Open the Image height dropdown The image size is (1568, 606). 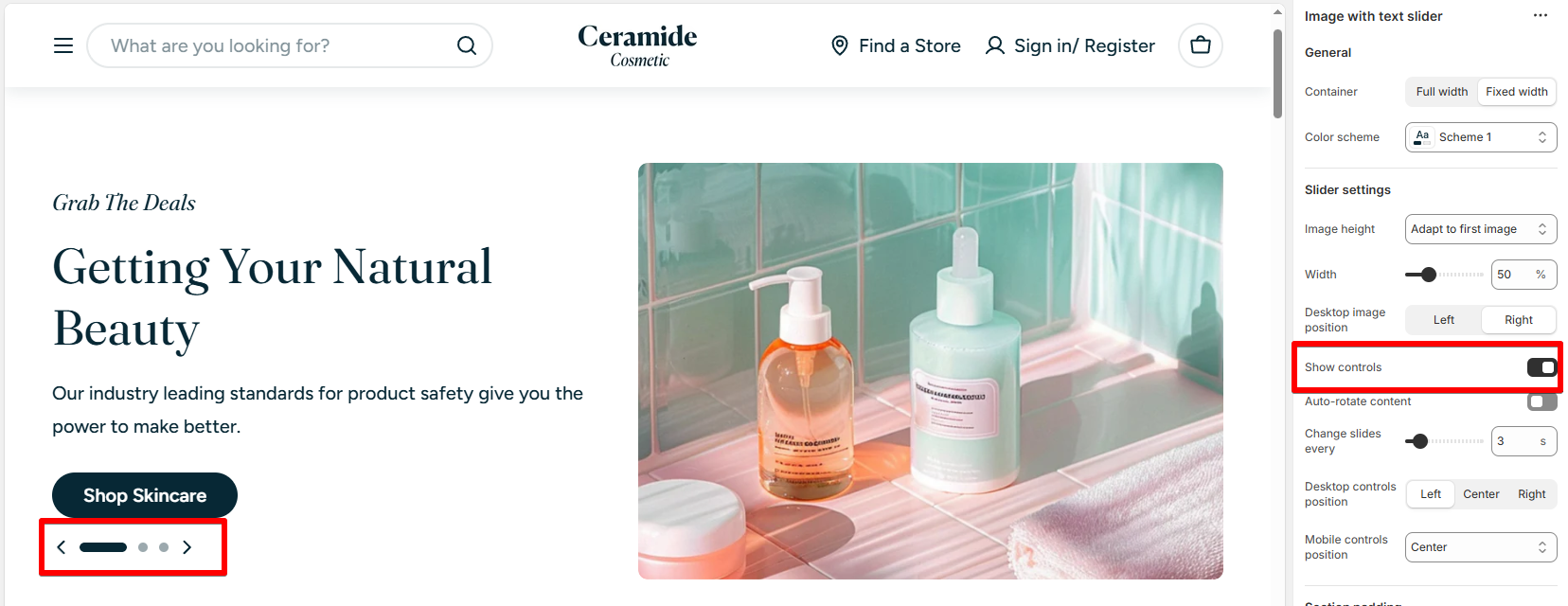[1481, 229]
